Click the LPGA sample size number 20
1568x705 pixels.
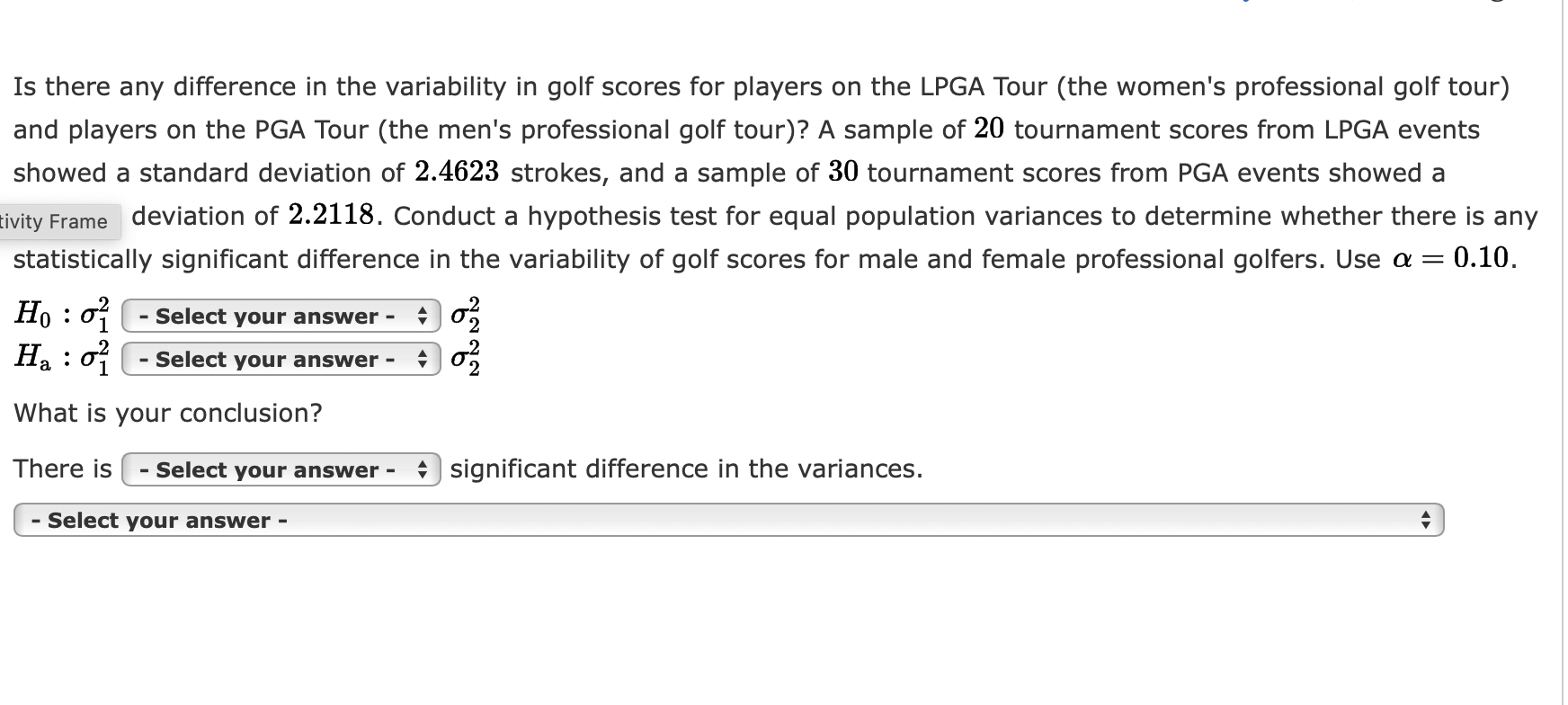[989, 129]
